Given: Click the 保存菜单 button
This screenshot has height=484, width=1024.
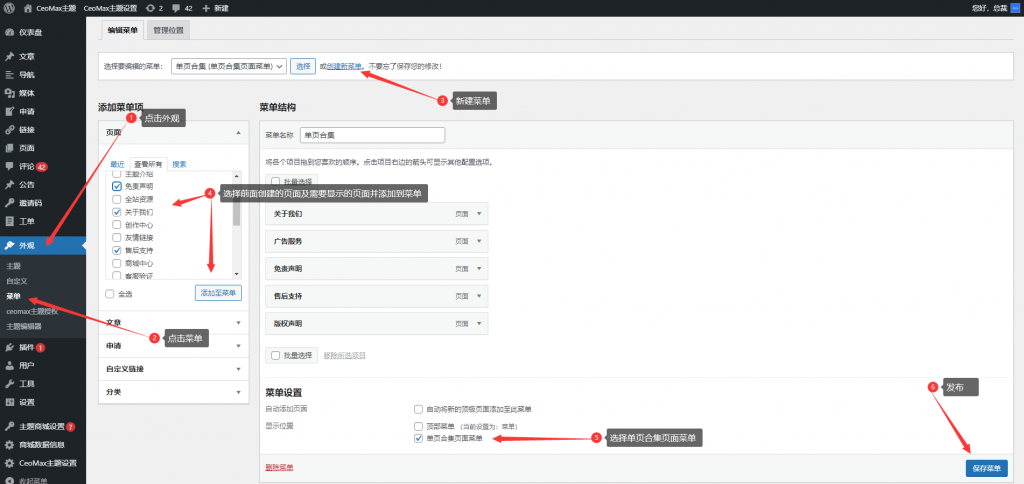Looking at the screenshot, I should click(987, 468).
